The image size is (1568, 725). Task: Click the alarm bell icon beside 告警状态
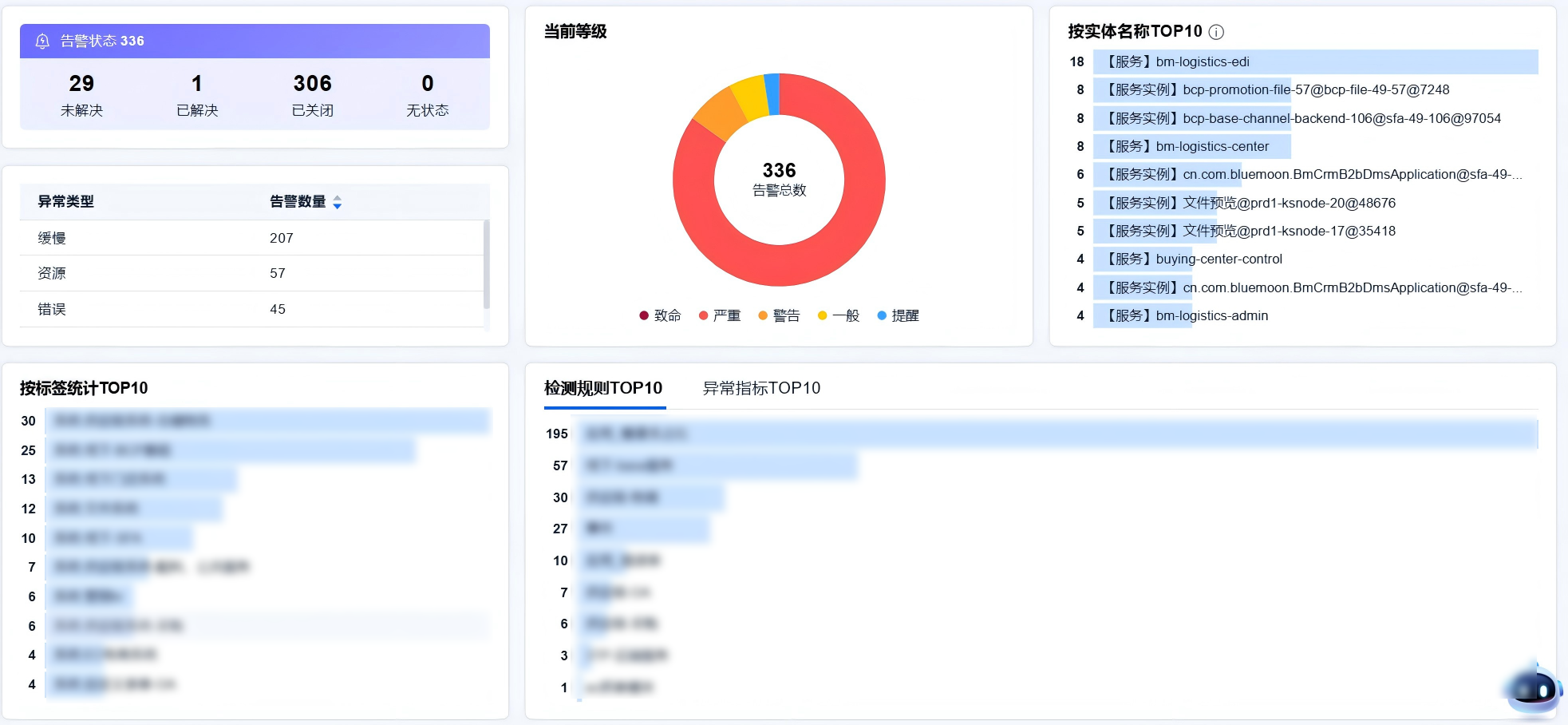(43, 41)
